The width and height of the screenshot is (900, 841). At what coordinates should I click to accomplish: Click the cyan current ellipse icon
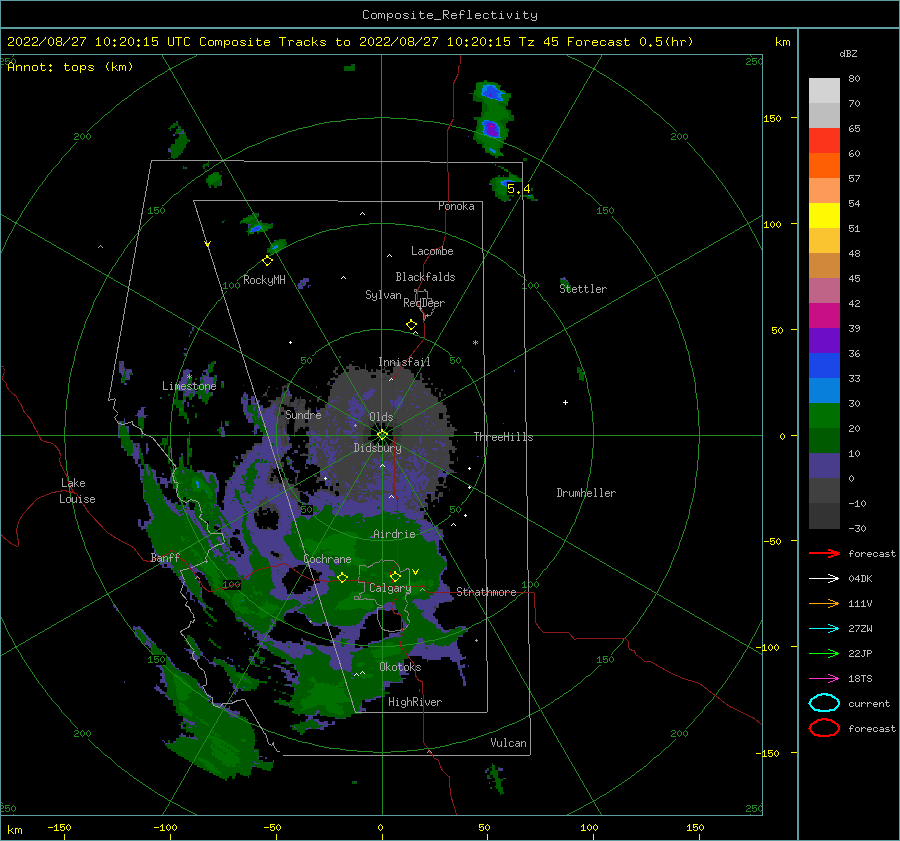click(824, 703)
